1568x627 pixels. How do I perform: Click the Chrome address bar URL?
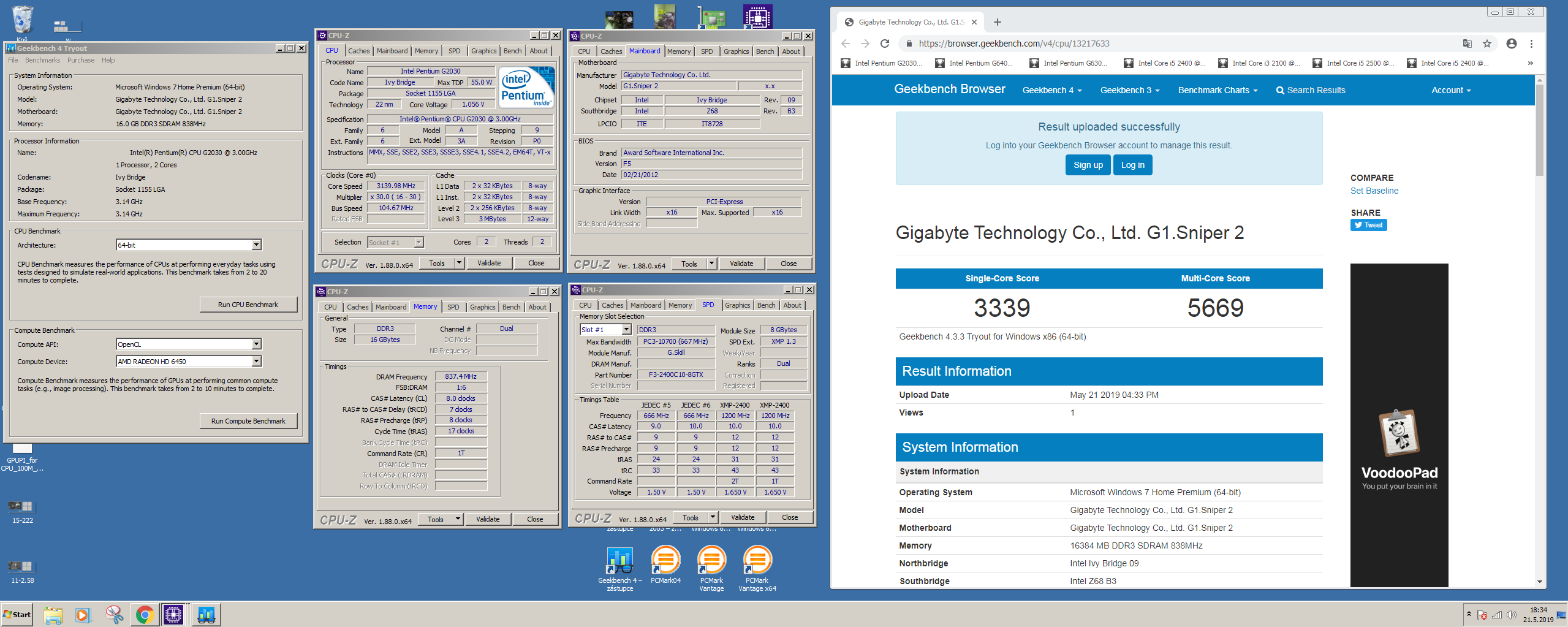1014,44
